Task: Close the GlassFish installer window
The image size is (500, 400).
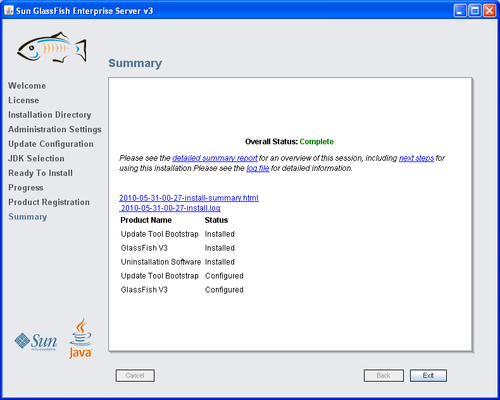Action: click(x=489, y=11)
